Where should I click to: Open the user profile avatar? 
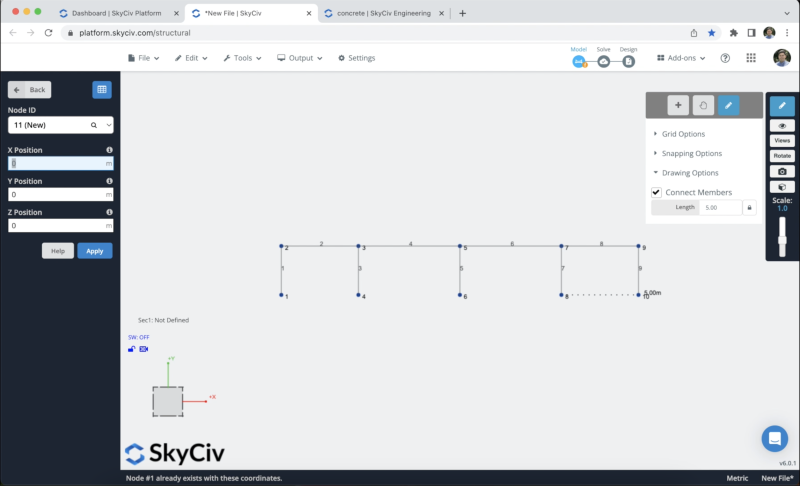pos(782,58)
